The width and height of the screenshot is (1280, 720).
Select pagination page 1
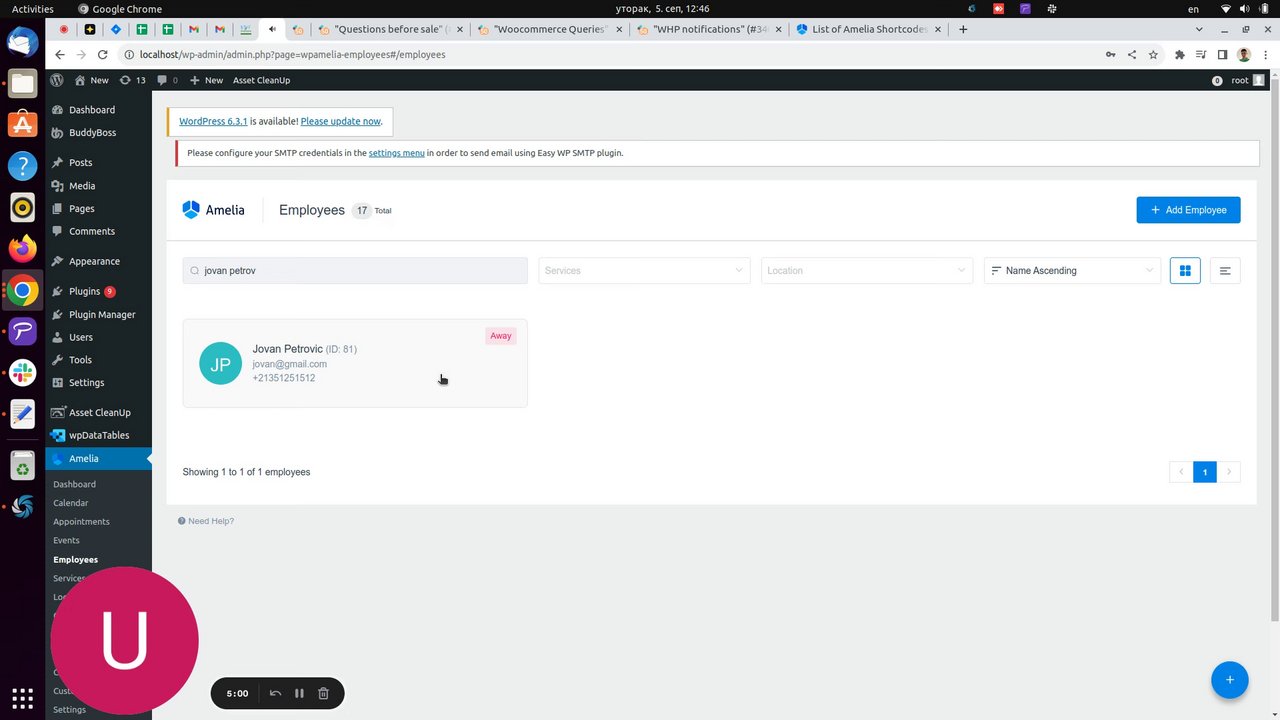click(1204, 472)
